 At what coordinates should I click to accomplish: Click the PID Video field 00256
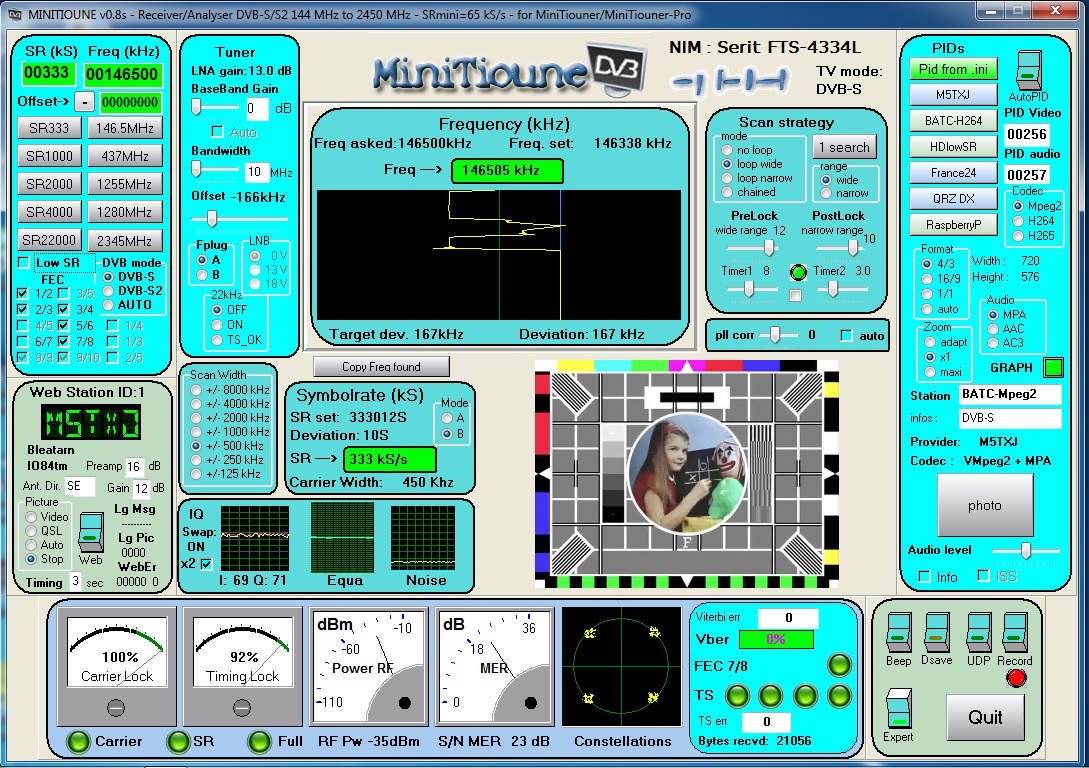pyautogui.click(x=1026, y=134)
